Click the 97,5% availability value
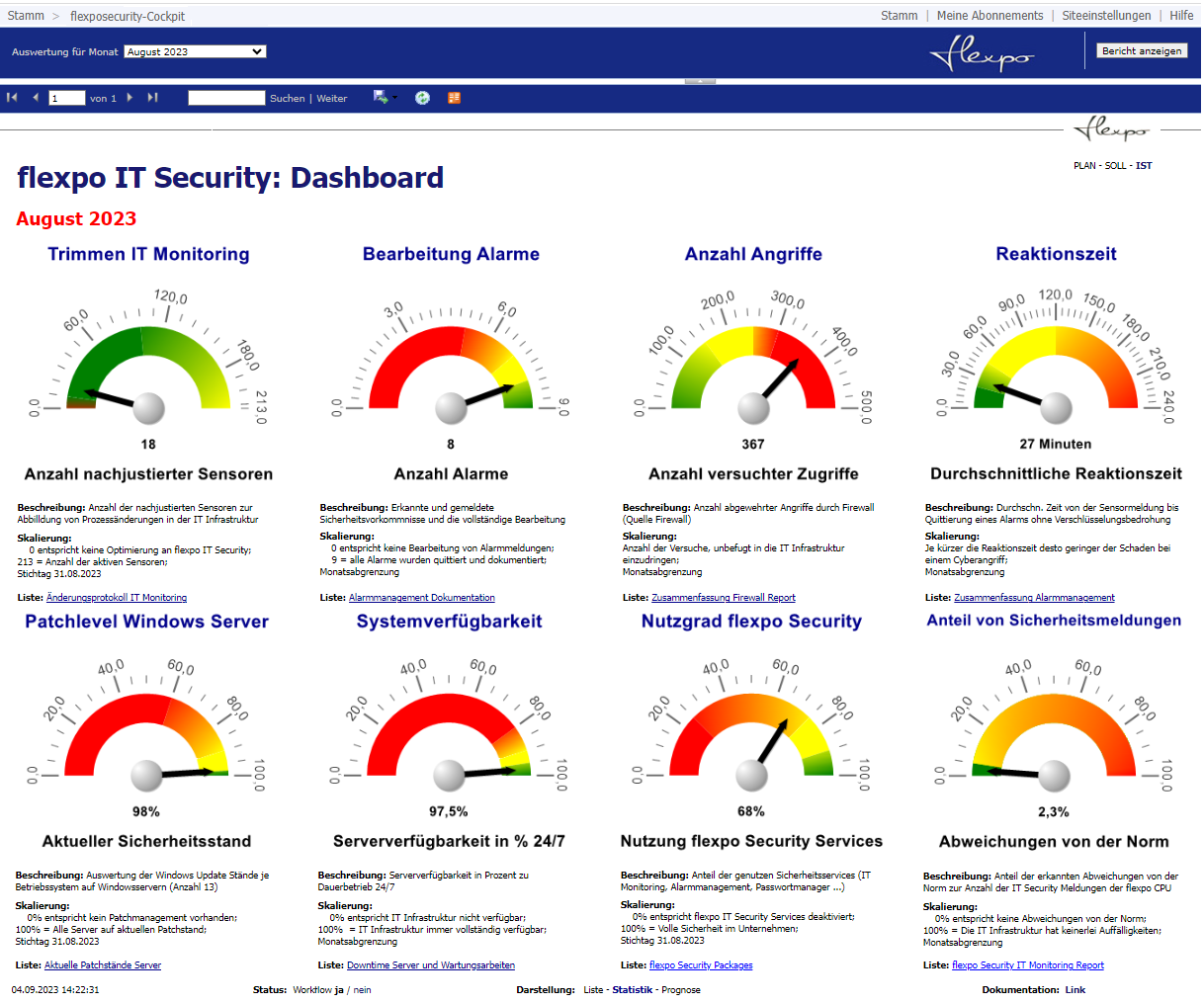1204x1004 pixels. (x=449, y=812)
